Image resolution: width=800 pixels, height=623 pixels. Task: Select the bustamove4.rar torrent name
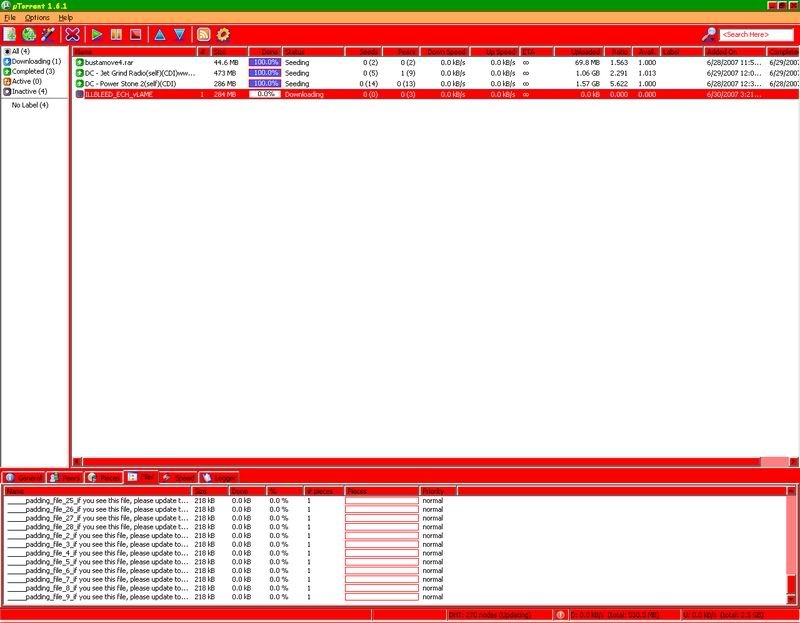109,63
